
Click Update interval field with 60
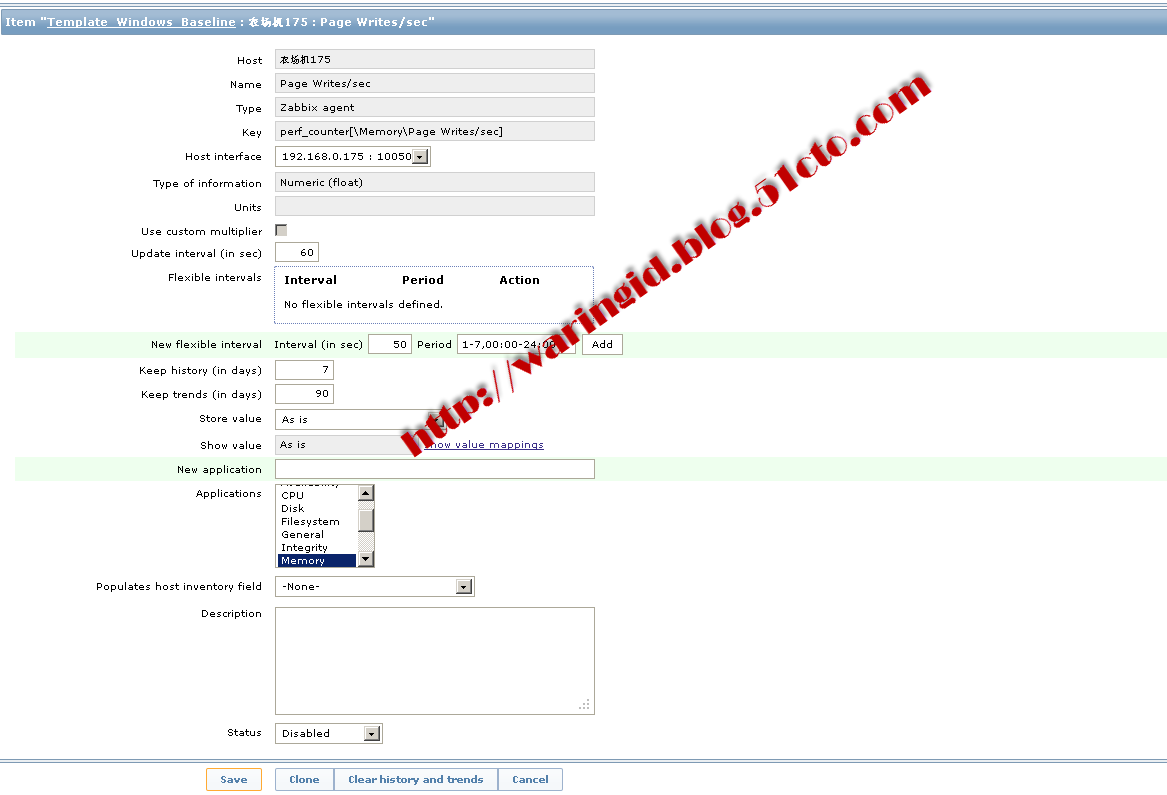pos(297,252)
